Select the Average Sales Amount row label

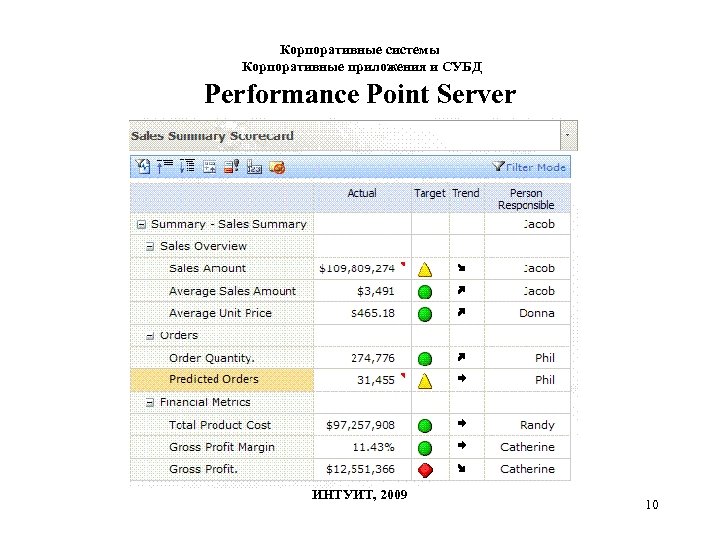232,291
